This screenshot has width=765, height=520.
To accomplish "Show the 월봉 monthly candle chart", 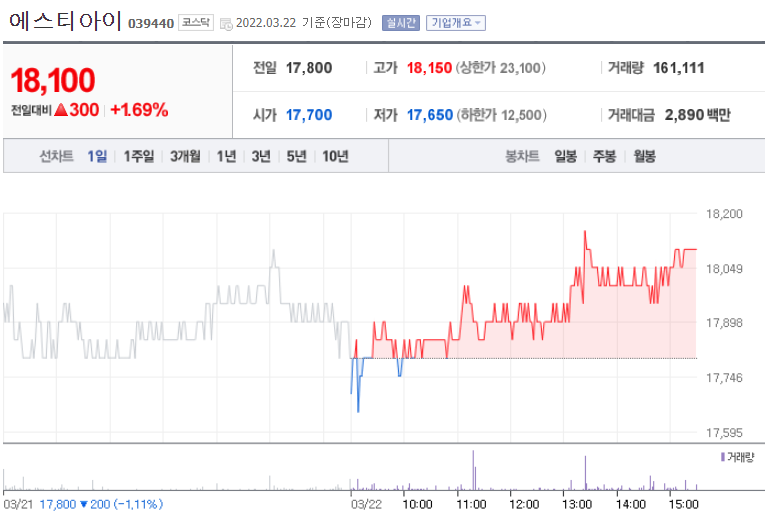I will click(x=644, y=156).
